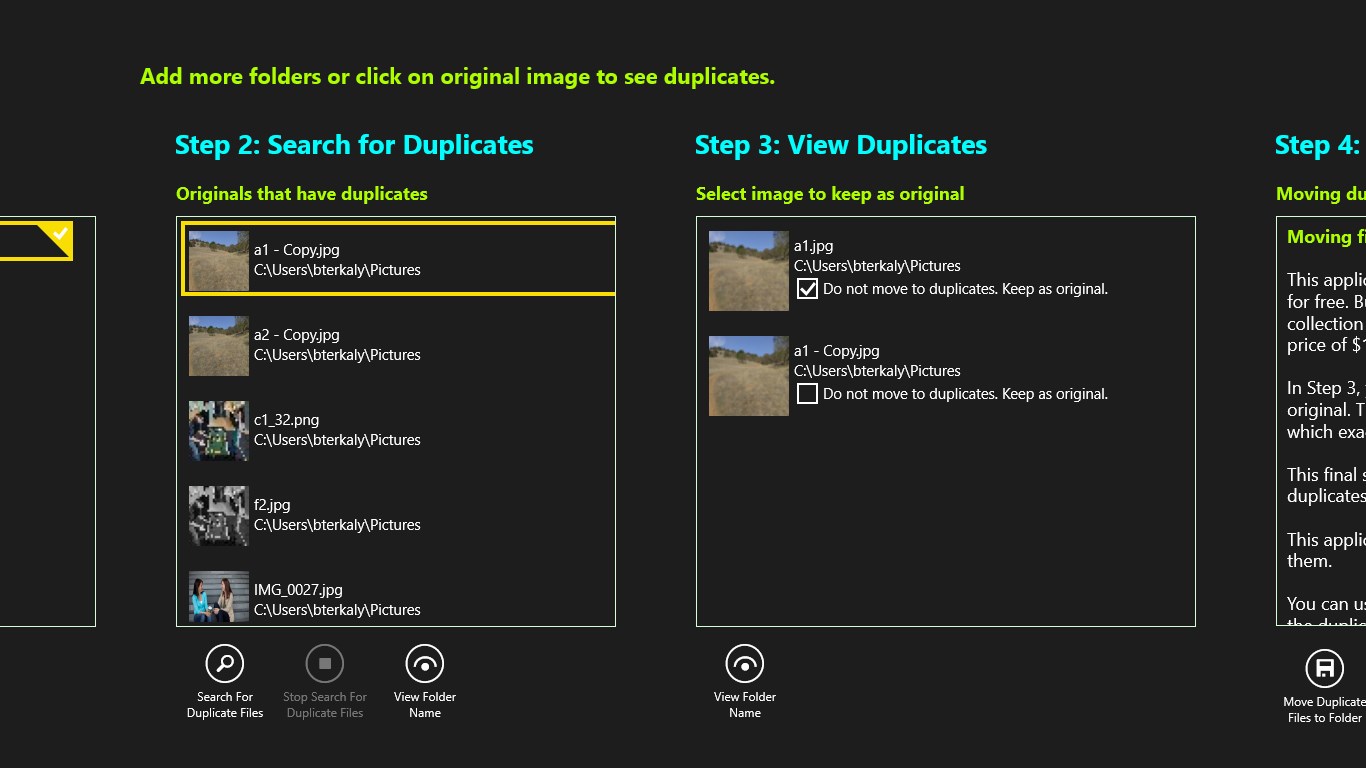1366x768 pixels.
Task: Click the a1.jpg thumbnail in Step 3
Action: [x=748, y=270]
